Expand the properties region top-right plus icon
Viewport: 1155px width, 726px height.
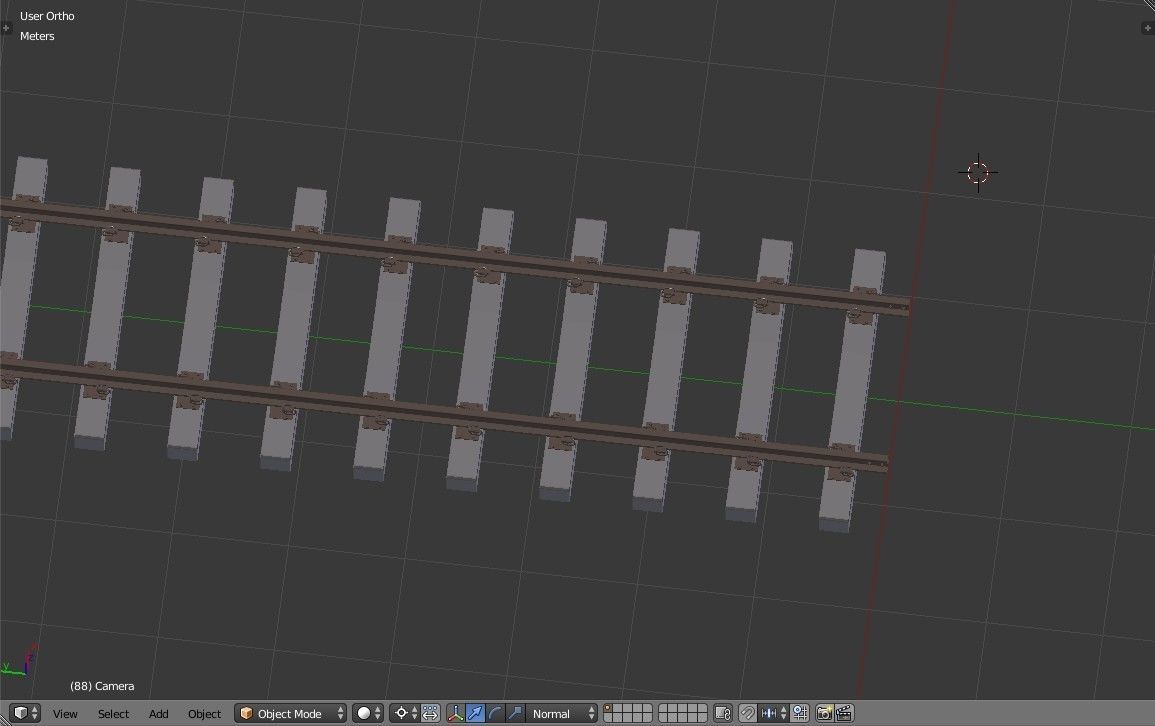pyautogui.click(x=1148, y=28)
